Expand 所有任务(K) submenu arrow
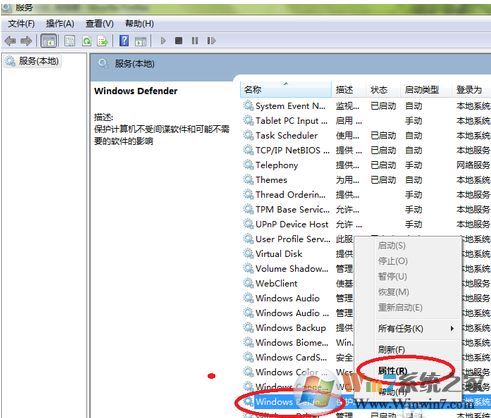This screenshot has width=491, height=418. 452,329
